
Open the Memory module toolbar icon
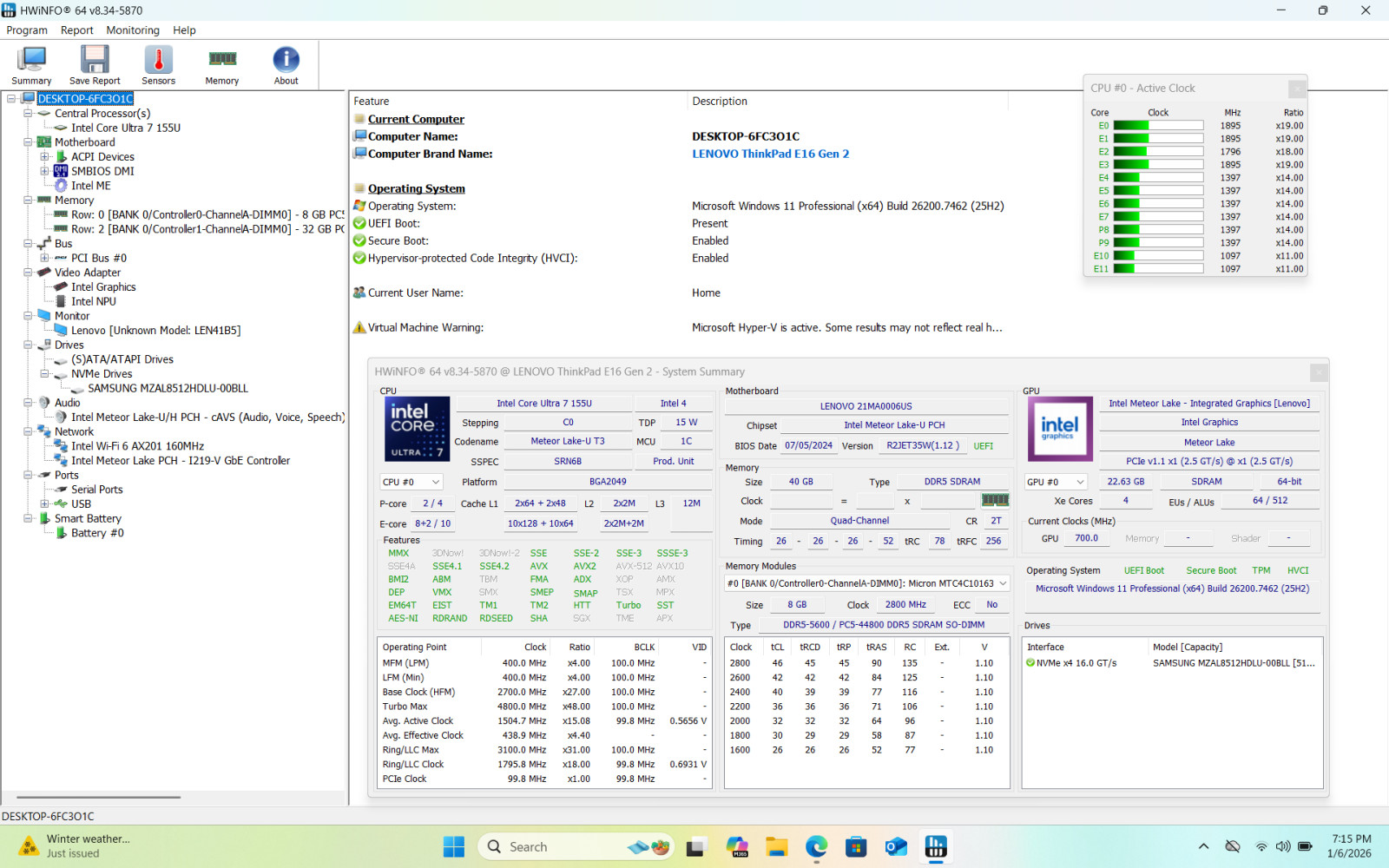[x=222, y=66]
